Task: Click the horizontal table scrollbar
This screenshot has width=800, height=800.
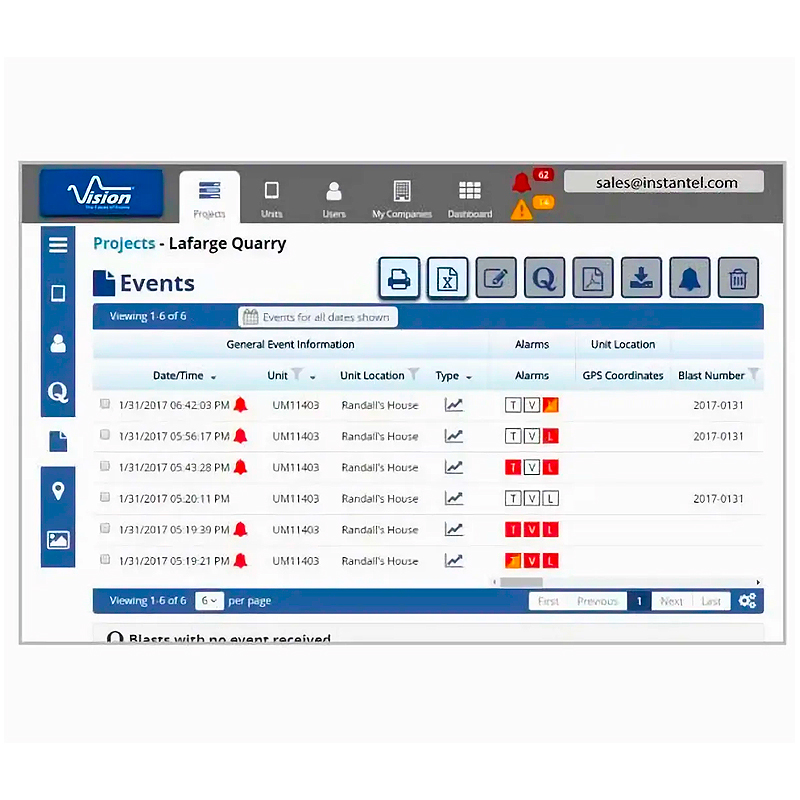Action: pos(521,582)
